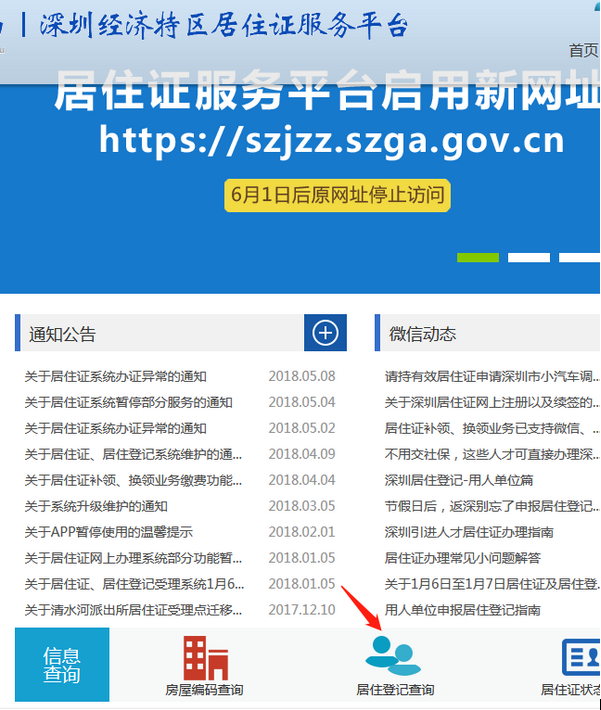Image resolution: width=601 pixels, height=710 pixels.
Task: Open 居住登记查询 people icon
Action: 393,654
